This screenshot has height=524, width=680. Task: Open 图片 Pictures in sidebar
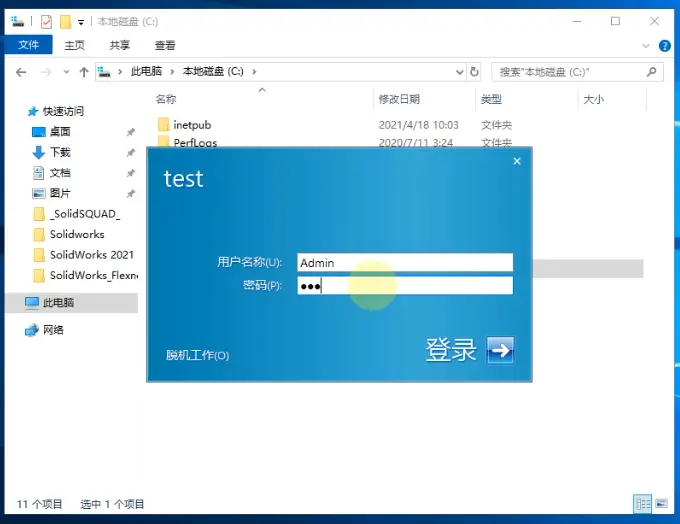(60, 193)
